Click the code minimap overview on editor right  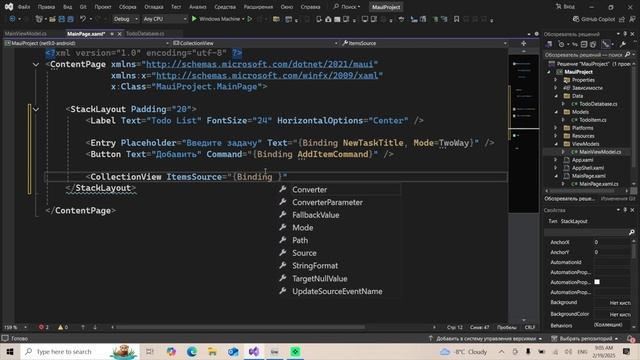coord(523,133)
